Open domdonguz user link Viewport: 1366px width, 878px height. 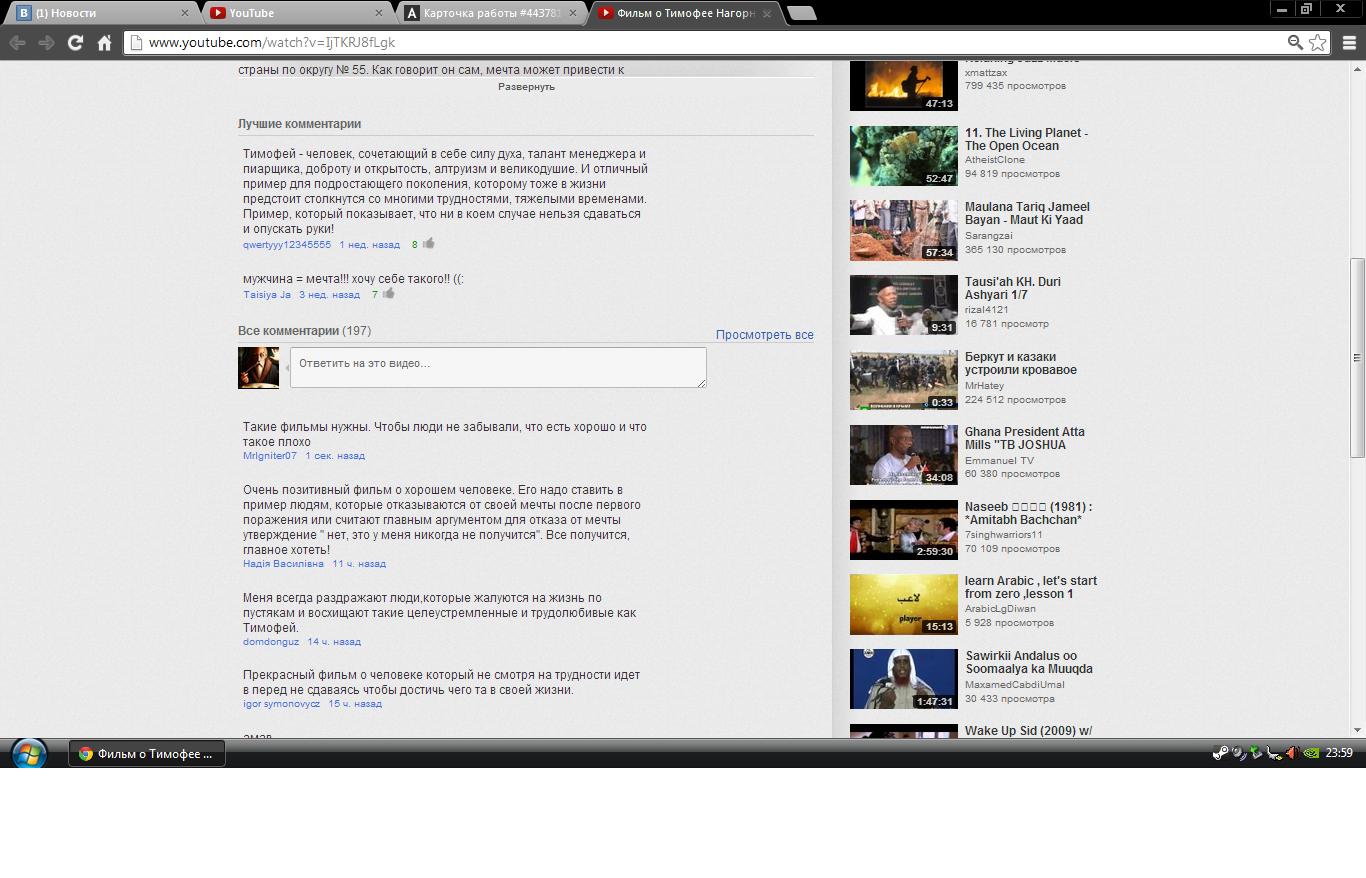(271, 641)
